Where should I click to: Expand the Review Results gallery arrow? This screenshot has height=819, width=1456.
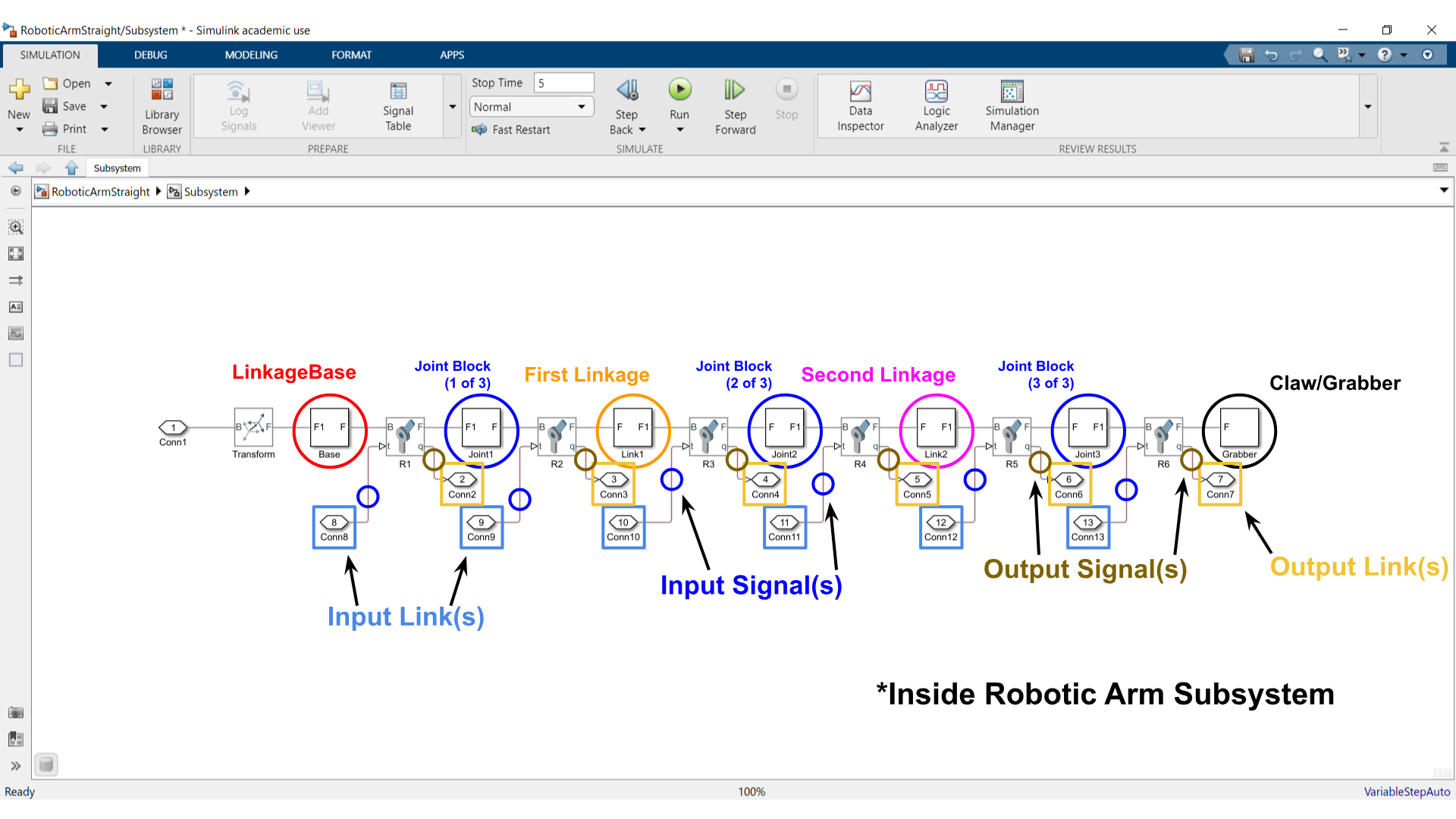click(1368, 107)
